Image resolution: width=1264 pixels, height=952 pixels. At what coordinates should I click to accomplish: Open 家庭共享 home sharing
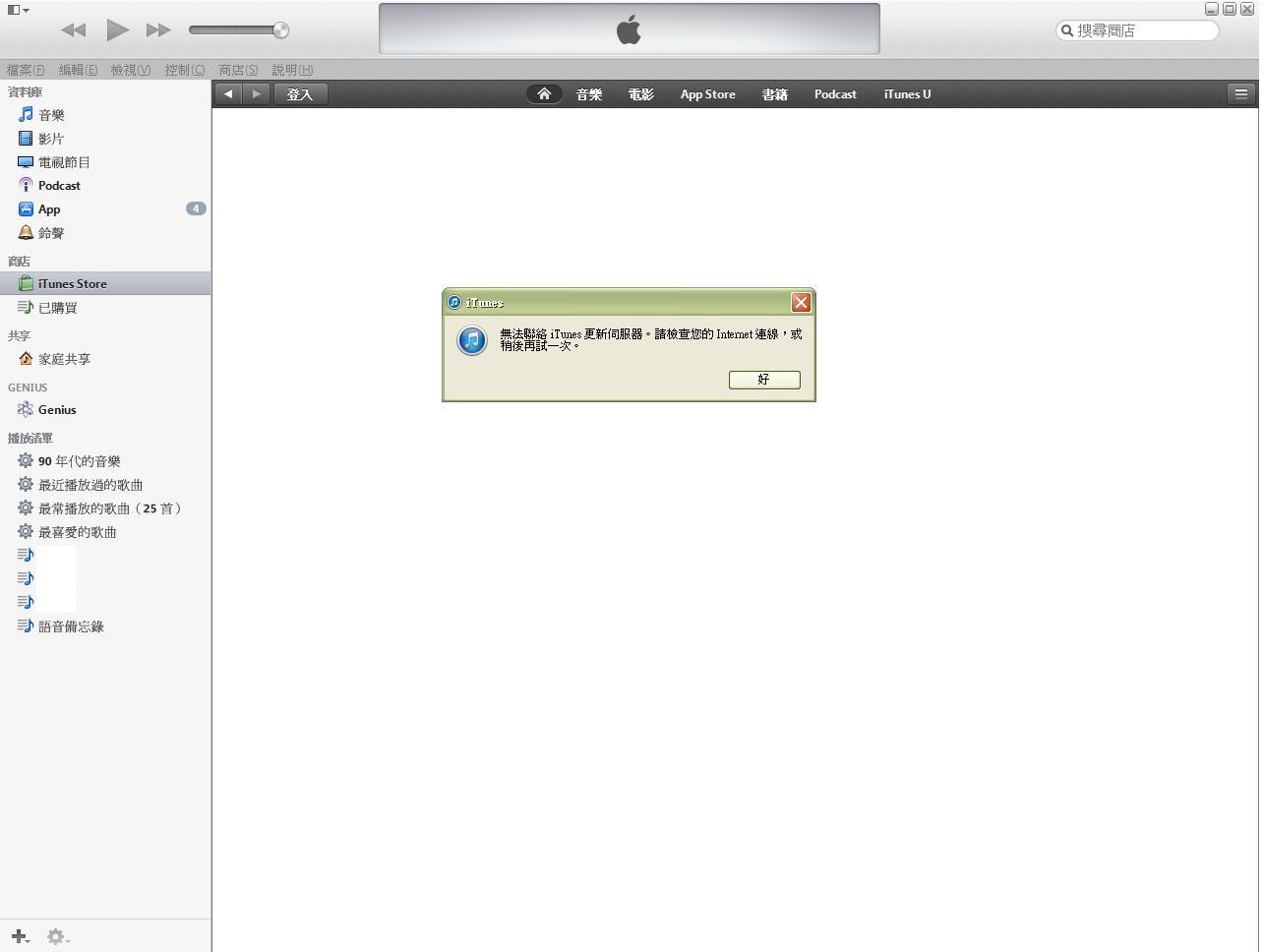[105, 359]
